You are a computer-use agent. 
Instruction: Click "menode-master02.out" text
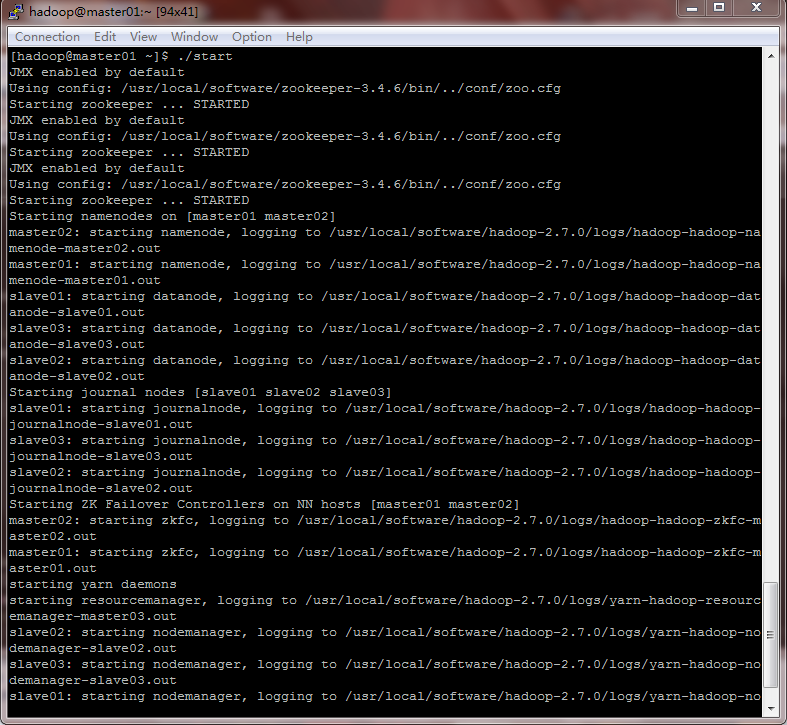pos(85,249)
